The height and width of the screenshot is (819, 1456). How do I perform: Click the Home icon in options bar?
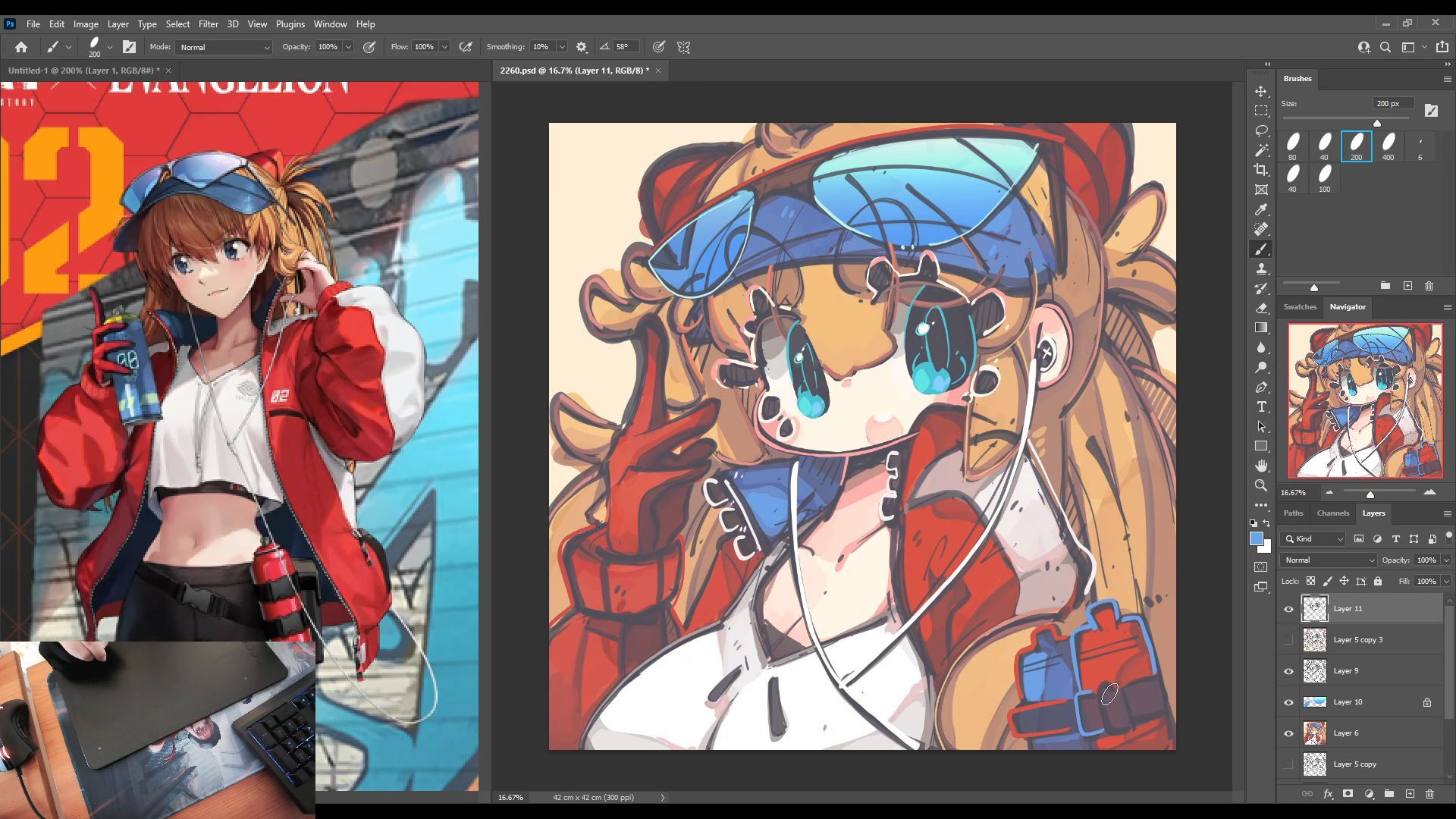click(x=21, y=47)
